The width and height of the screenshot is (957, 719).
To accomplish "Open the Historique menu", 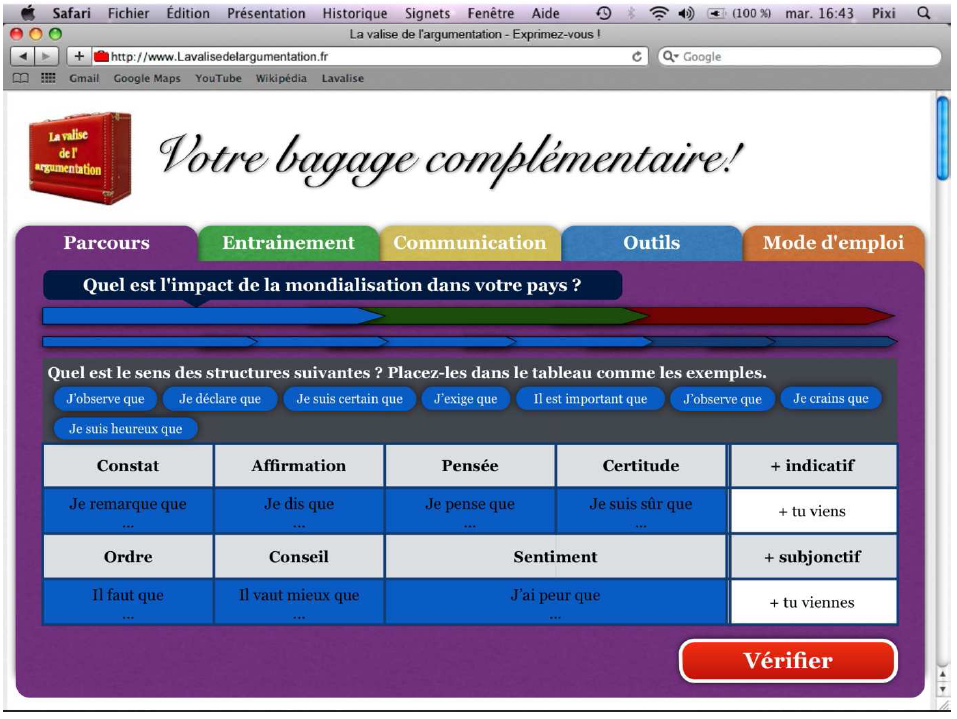I will (x=354, y=13).
